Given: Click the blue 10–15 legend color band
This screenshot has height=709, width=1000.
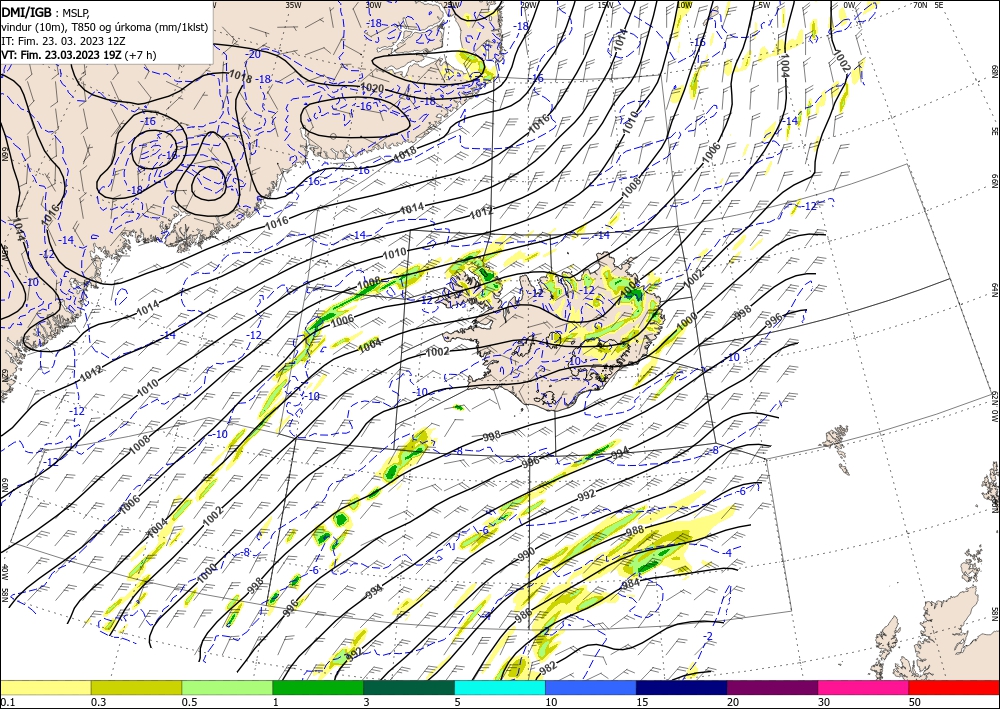Looking at the screenshot, I should pyautogui.click(x=591, y=687).
